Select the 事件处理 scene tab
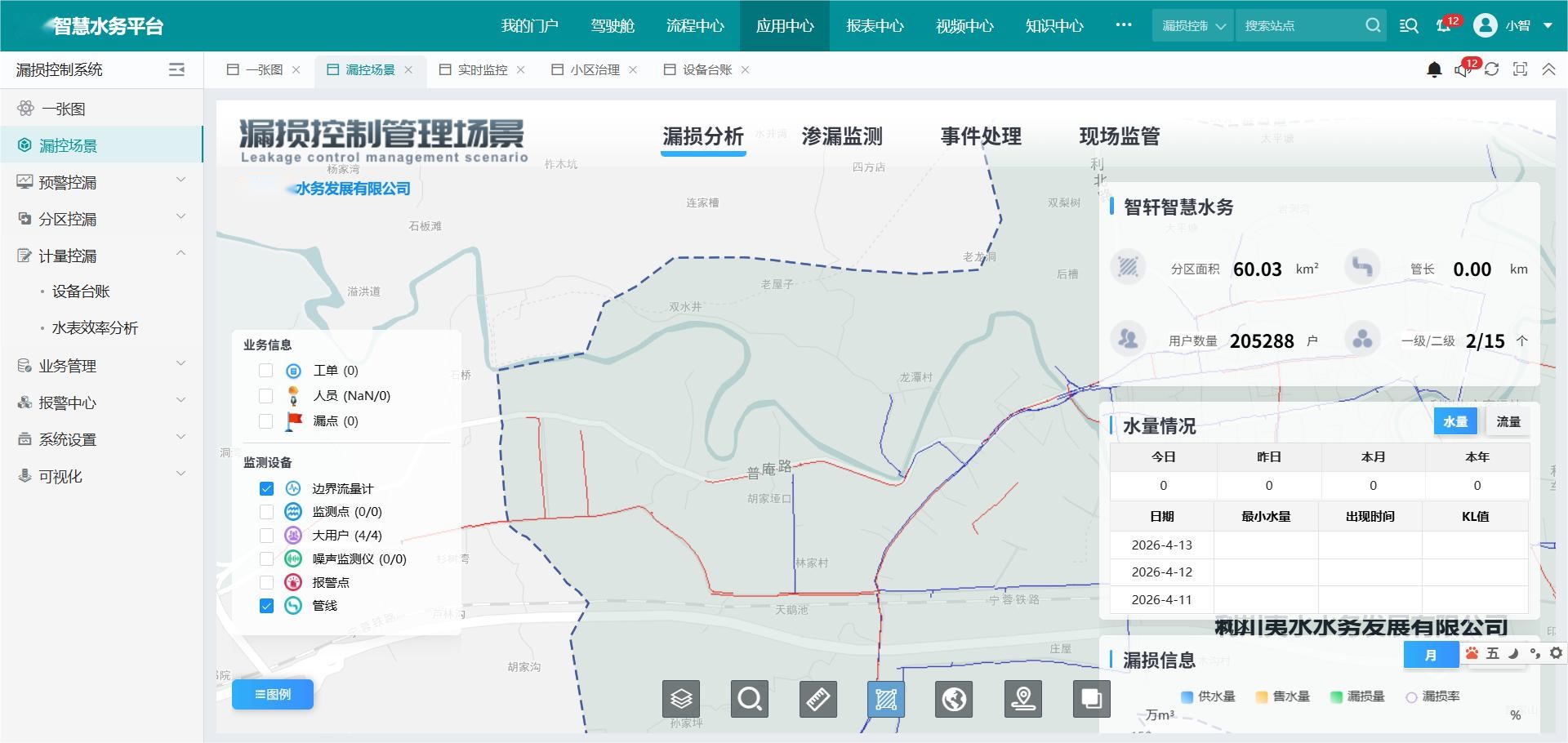The height and width of the screenshot is (743, 1568). pyautogui.click(x=981, y=136)
